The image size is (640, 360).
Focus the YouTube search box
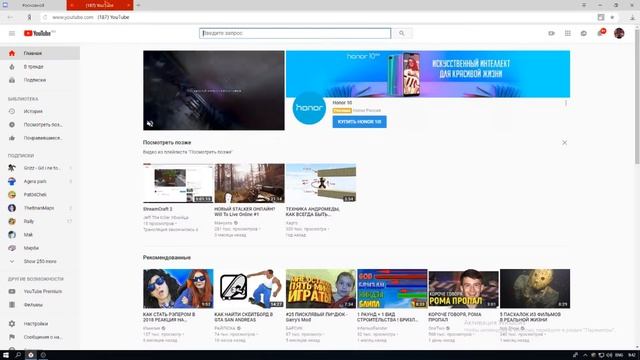(295, 33)
